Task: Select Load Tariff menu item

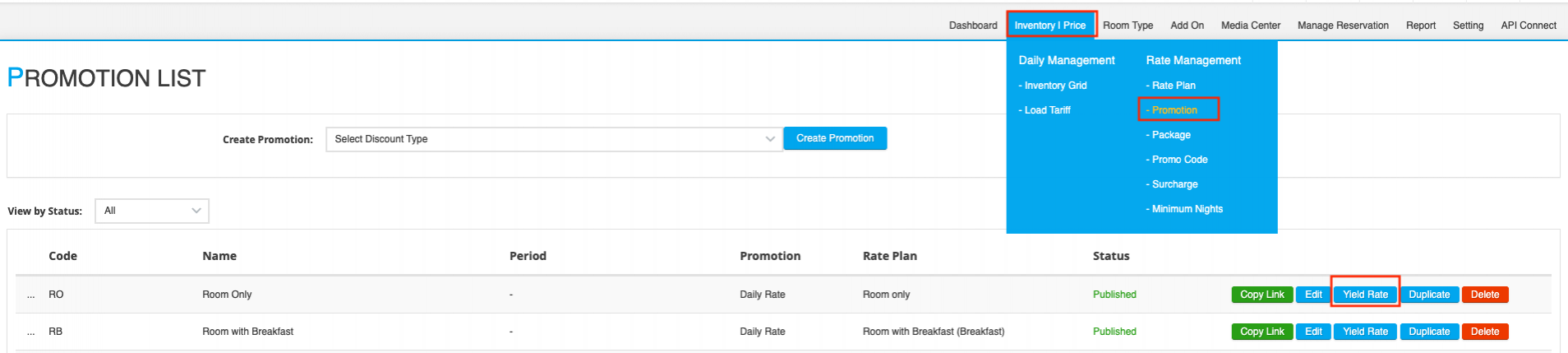Action: [1047, 110]
